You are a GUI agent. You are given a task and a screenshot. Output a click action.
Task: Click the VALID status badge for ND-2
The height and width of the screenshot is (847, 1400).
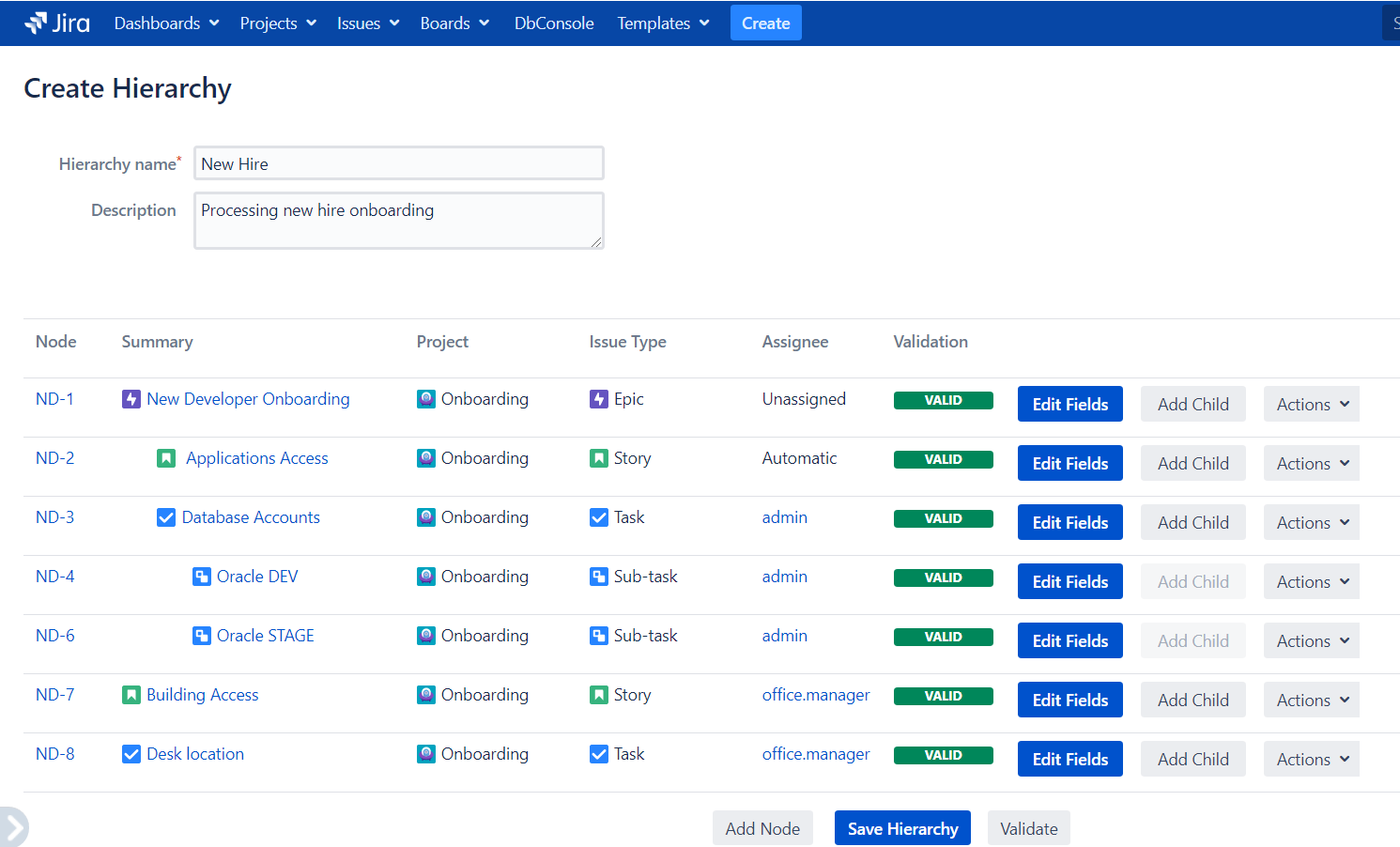(943, 459)
